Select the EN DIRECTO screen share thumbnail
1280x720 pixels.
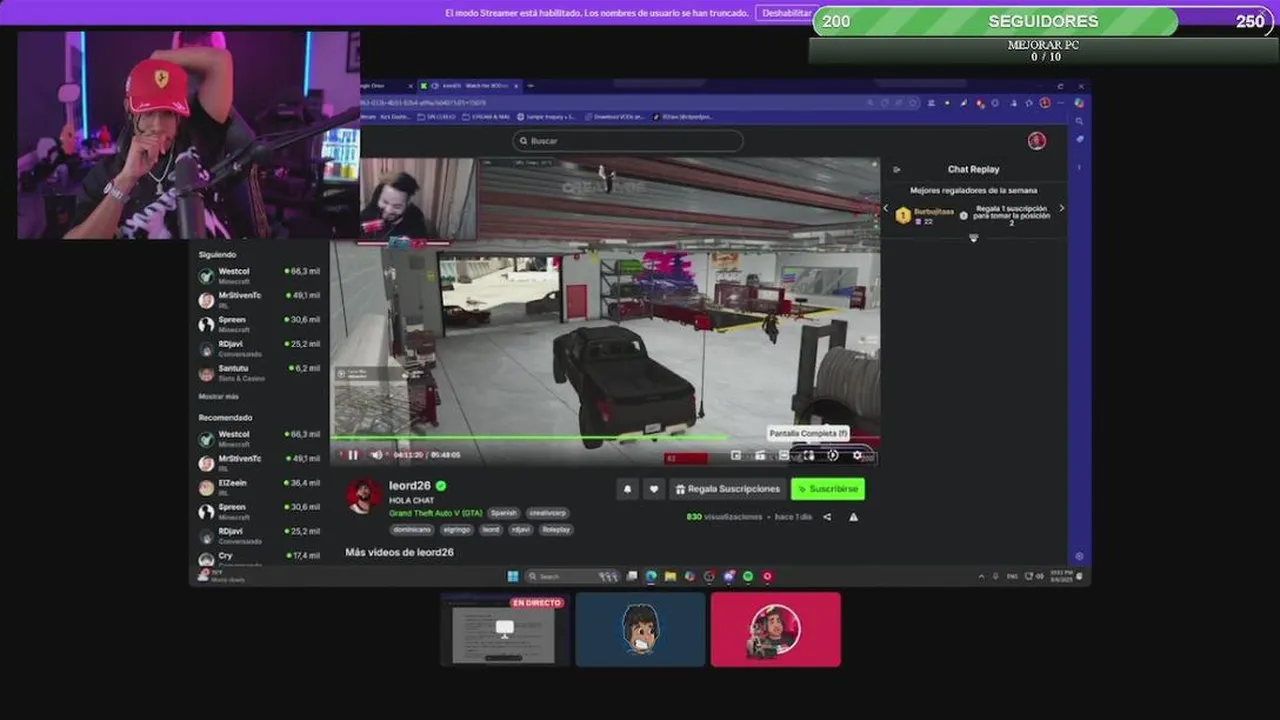[505, 629]
